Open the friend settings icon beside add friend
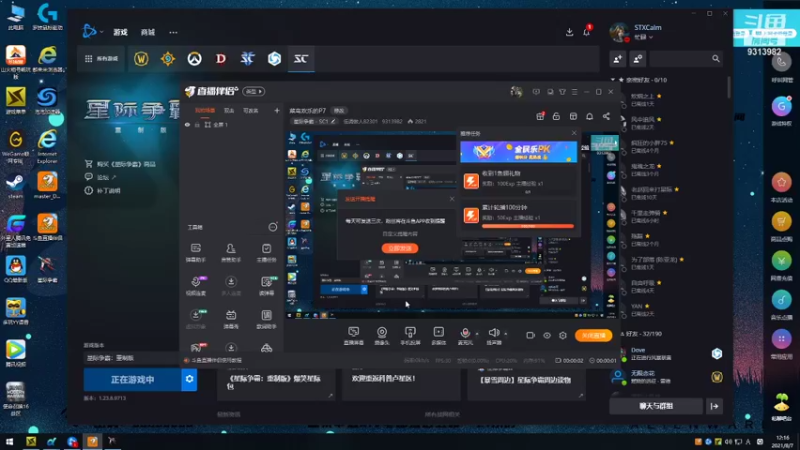 (x=638, y=59)
